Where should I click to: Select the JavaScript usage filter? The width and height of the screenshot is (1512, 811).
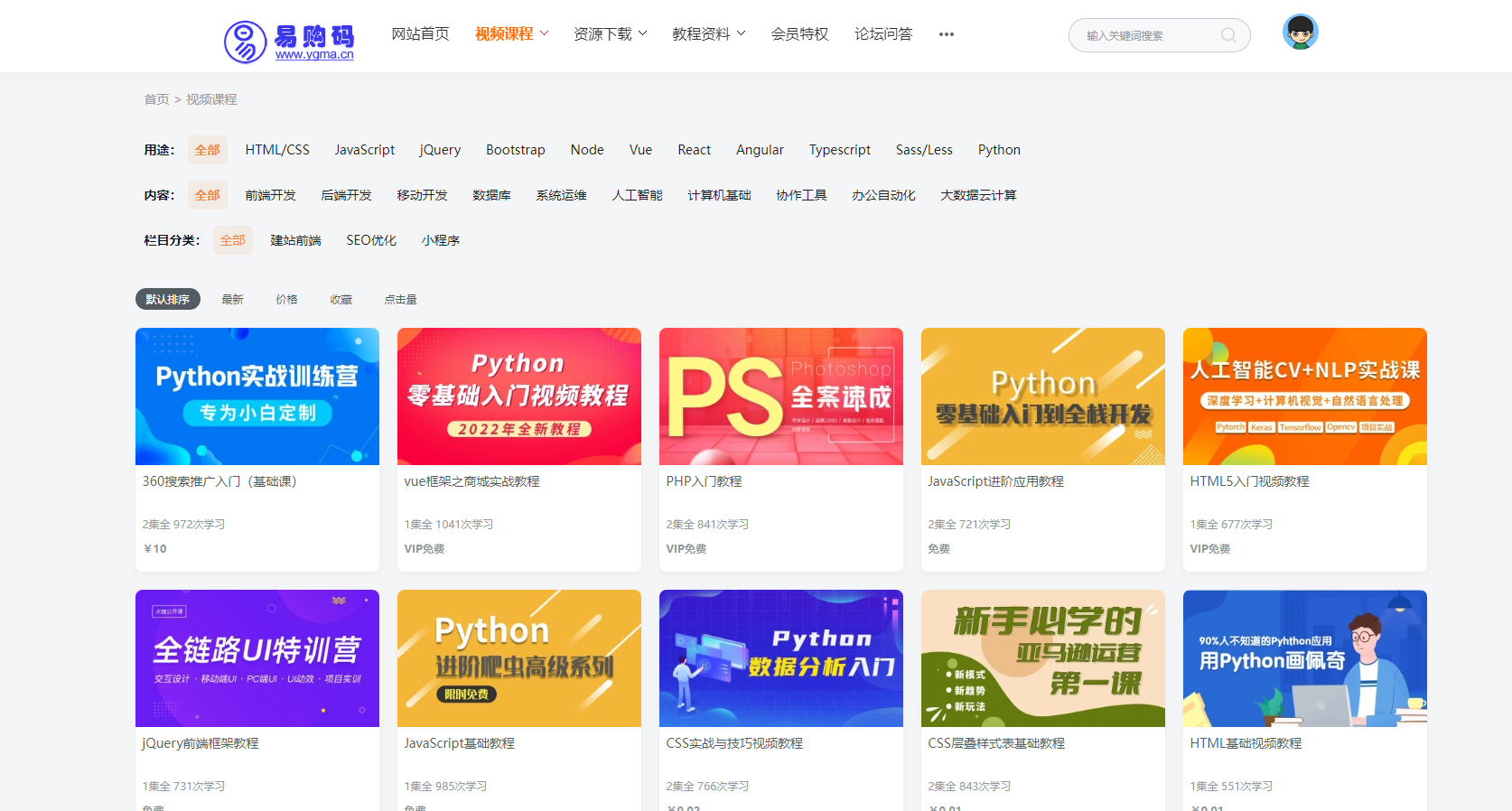(x=364, y=150)
